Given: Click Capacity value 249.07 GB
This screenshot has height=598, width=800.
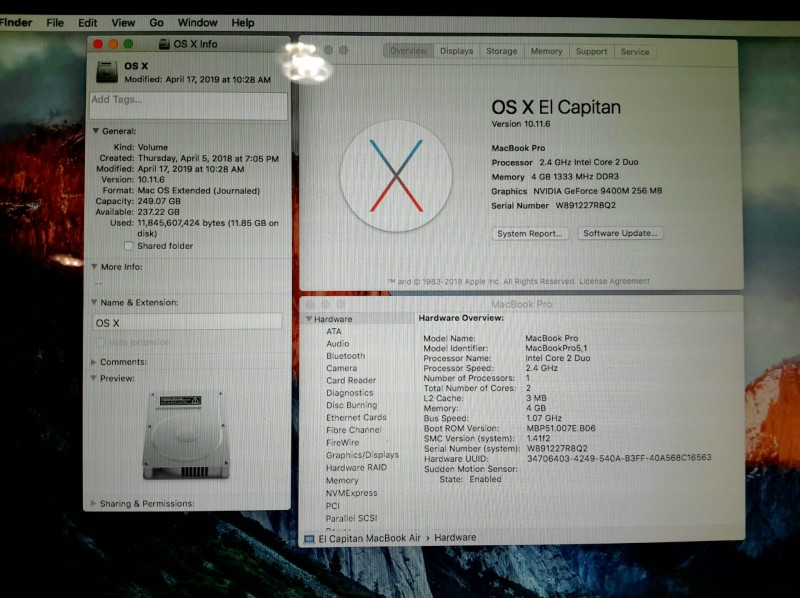Looking at the screenshot, I should click(159, 201).
